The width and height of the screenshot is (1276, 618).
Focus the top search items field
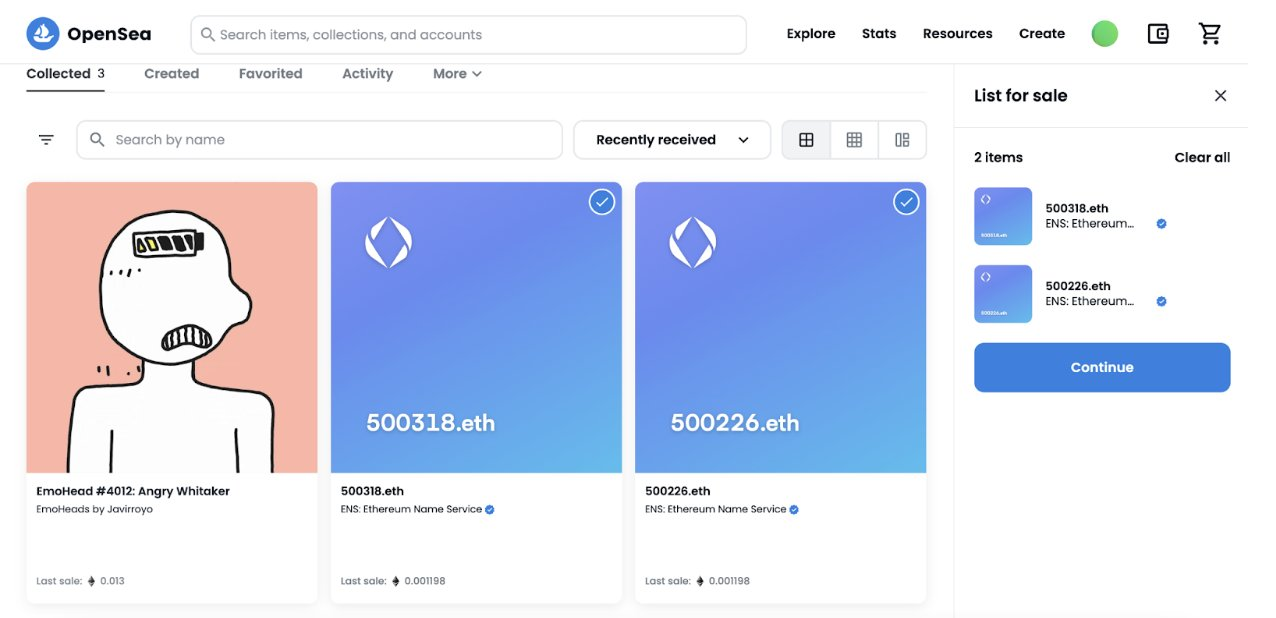tap(468, 34)
